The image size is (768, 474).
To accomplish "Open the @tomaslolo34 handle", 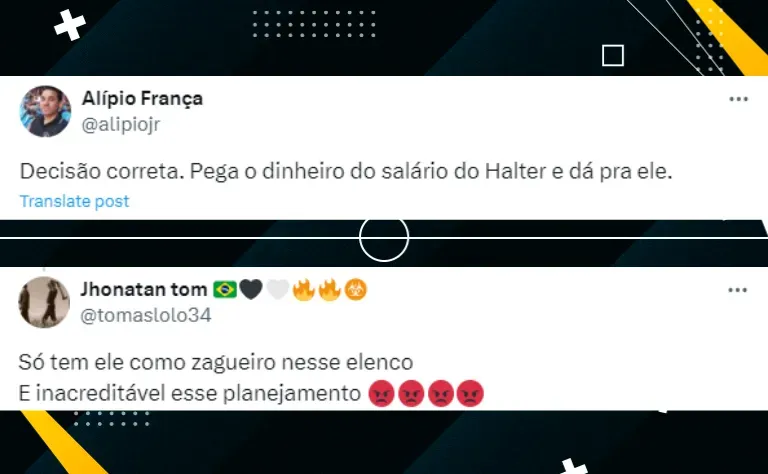I will [145, 315].
